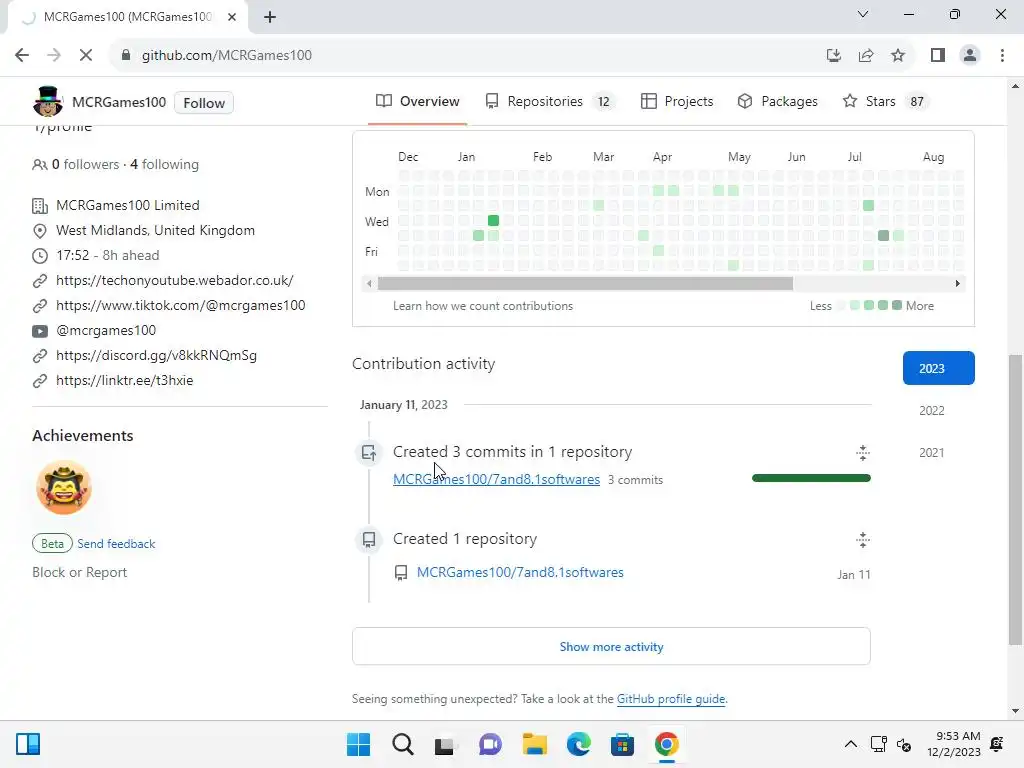Open the Overview tab

[417, 101]
